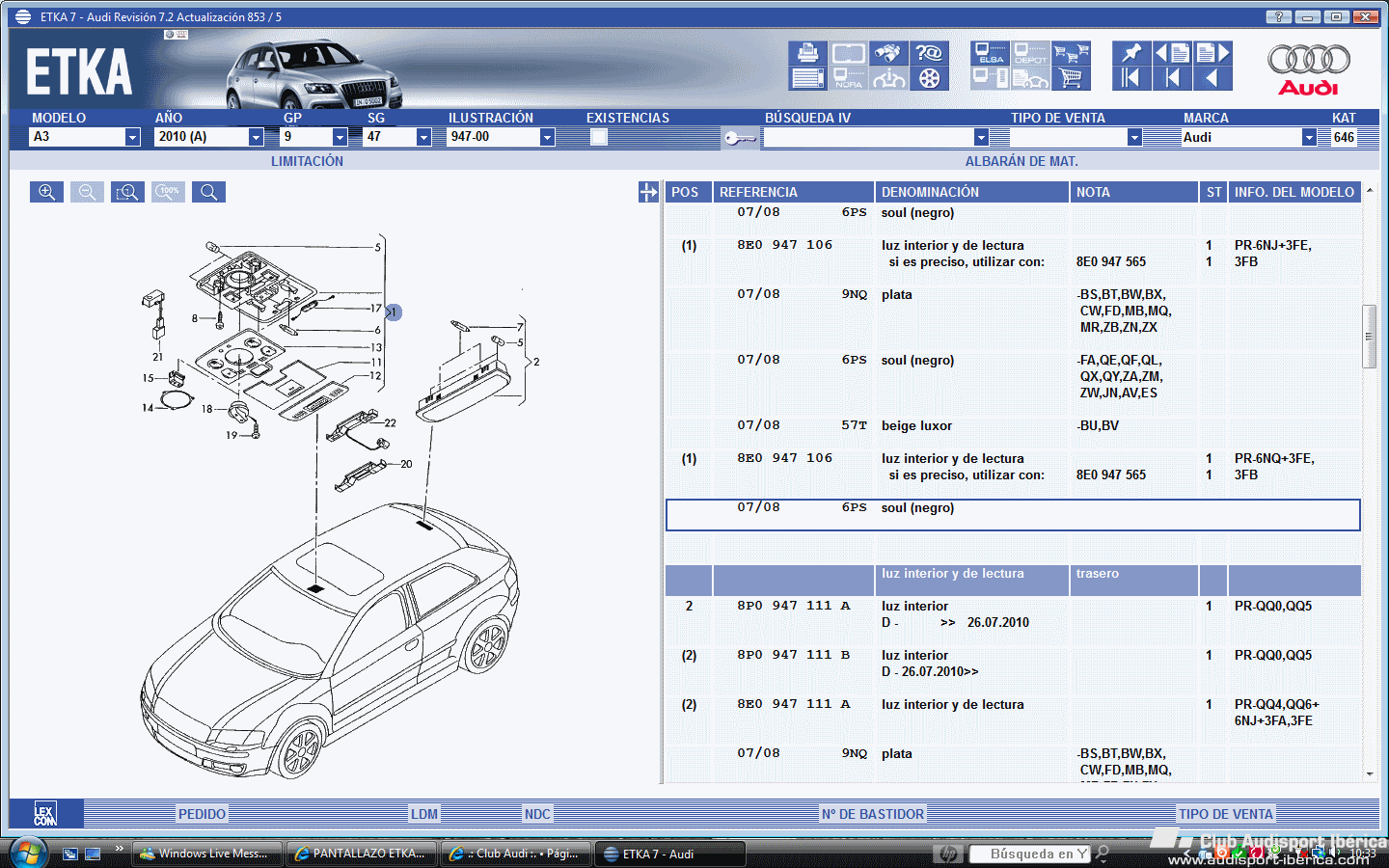Open the single shopping cart icon
Viewport: 1389px width, 868px height.
click(1071, 78)
